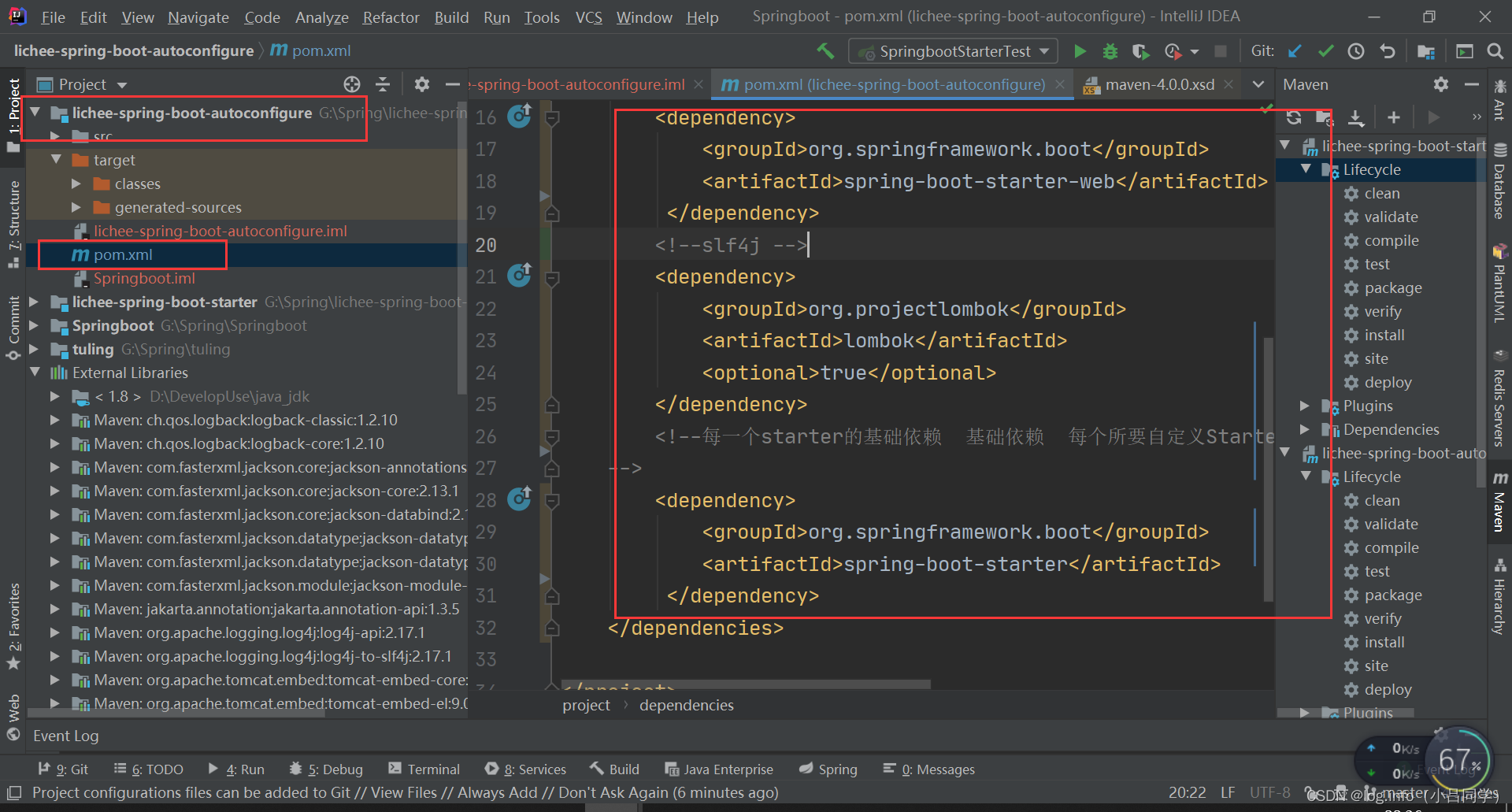Screen dimensions: 1512x812
Task: Click the LF line separator indicator
Action: click(x=1228, y=792)
